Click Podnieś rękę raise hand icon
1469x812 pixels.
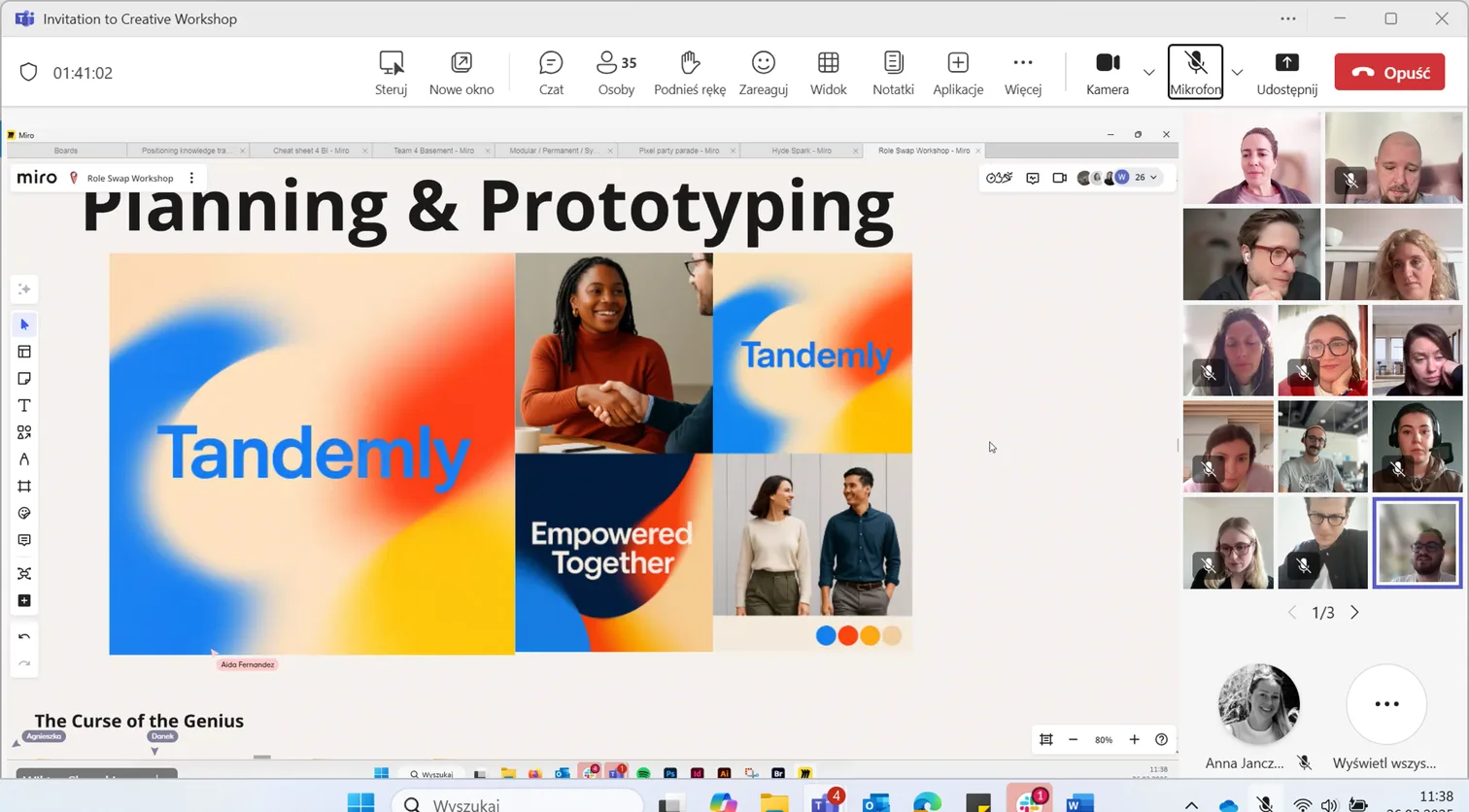point(690,73)
